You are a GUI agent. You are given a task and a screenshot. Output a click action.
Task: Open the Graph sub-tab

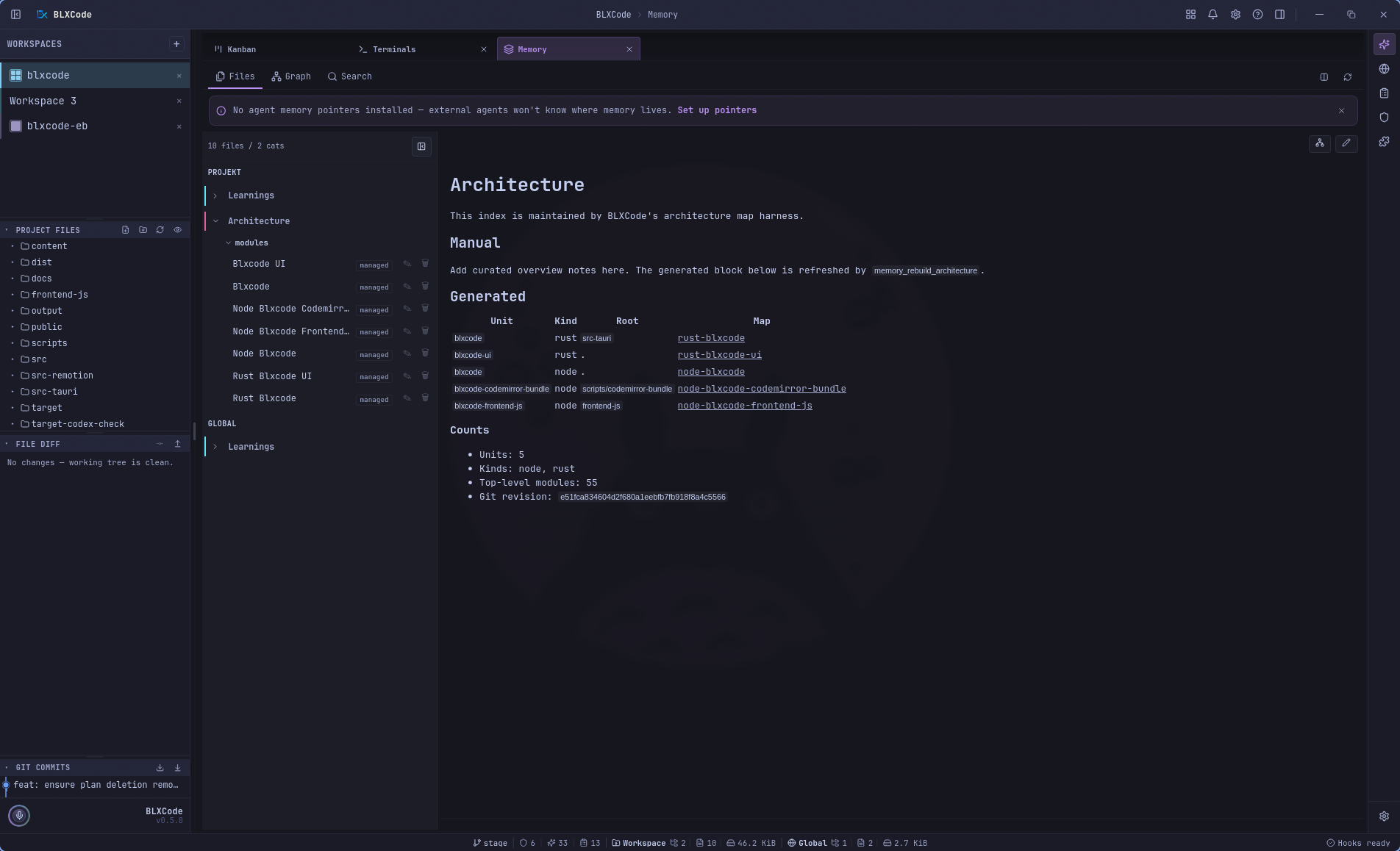pos(291,76)
